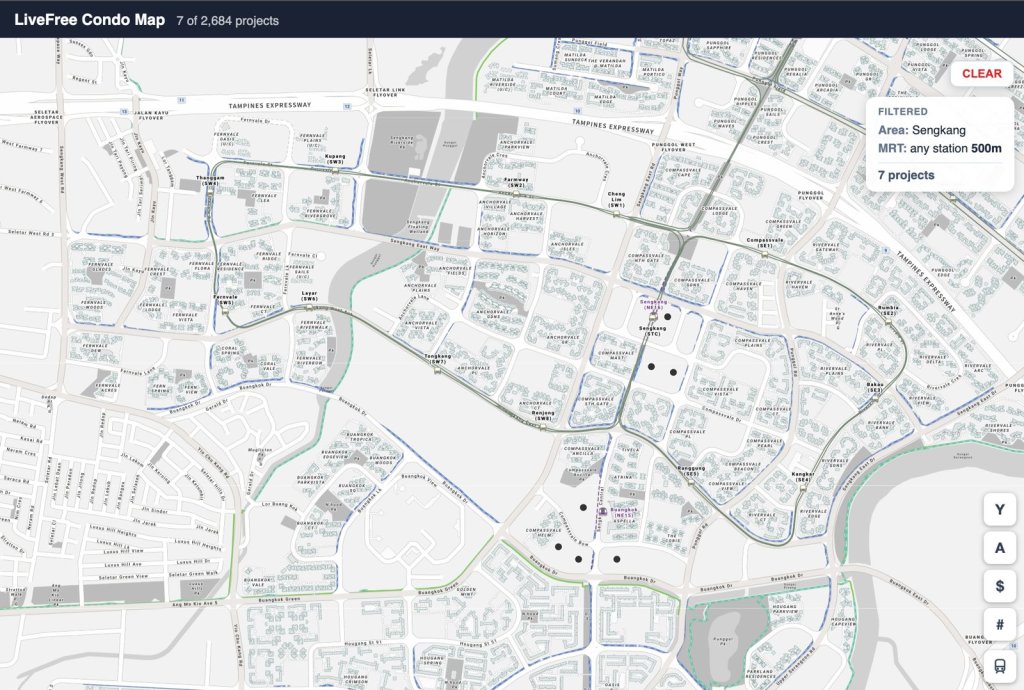Click the purple Buangkok (NE15) label
The width and height of the screenshot is (1024, 690).
[624, 512]
